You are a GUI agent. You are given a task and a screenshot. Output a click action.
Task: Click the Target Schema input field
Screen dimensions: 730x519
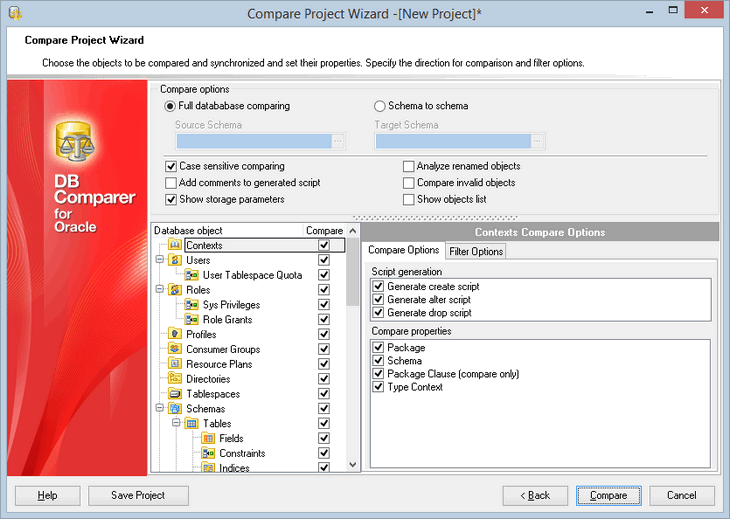pyautogui.click(x=453, y=141)
